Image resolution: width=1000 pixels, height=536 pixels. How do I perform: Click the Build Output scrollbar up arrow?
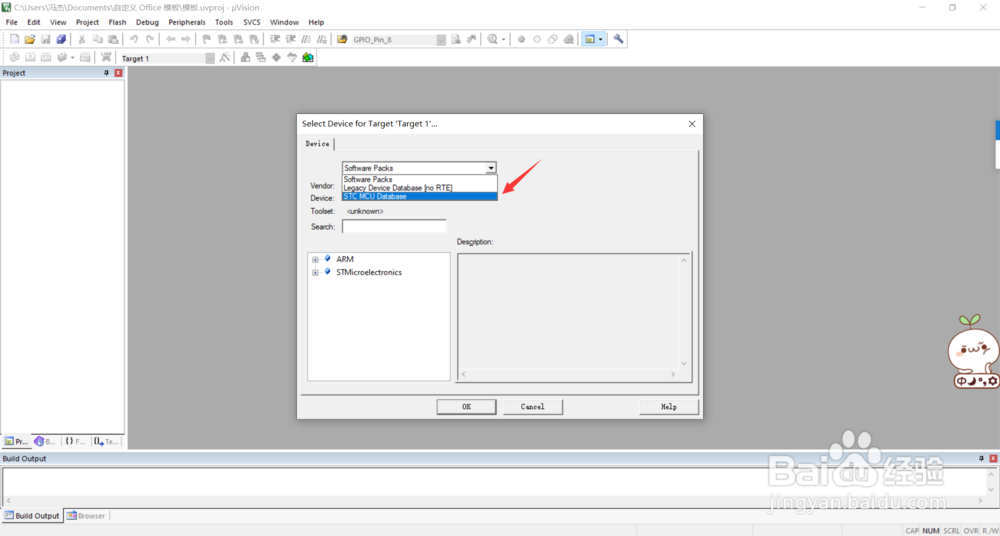[x=991, y=475]
